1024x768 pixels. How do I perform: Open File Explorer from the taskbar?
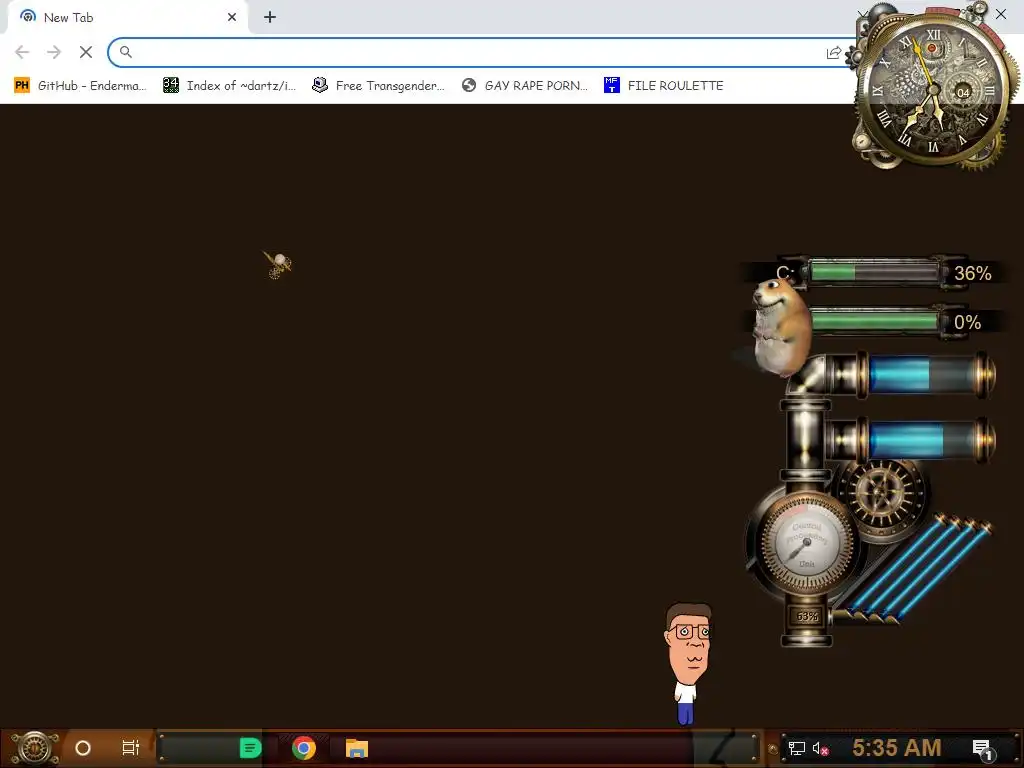(x=357, y=748)
